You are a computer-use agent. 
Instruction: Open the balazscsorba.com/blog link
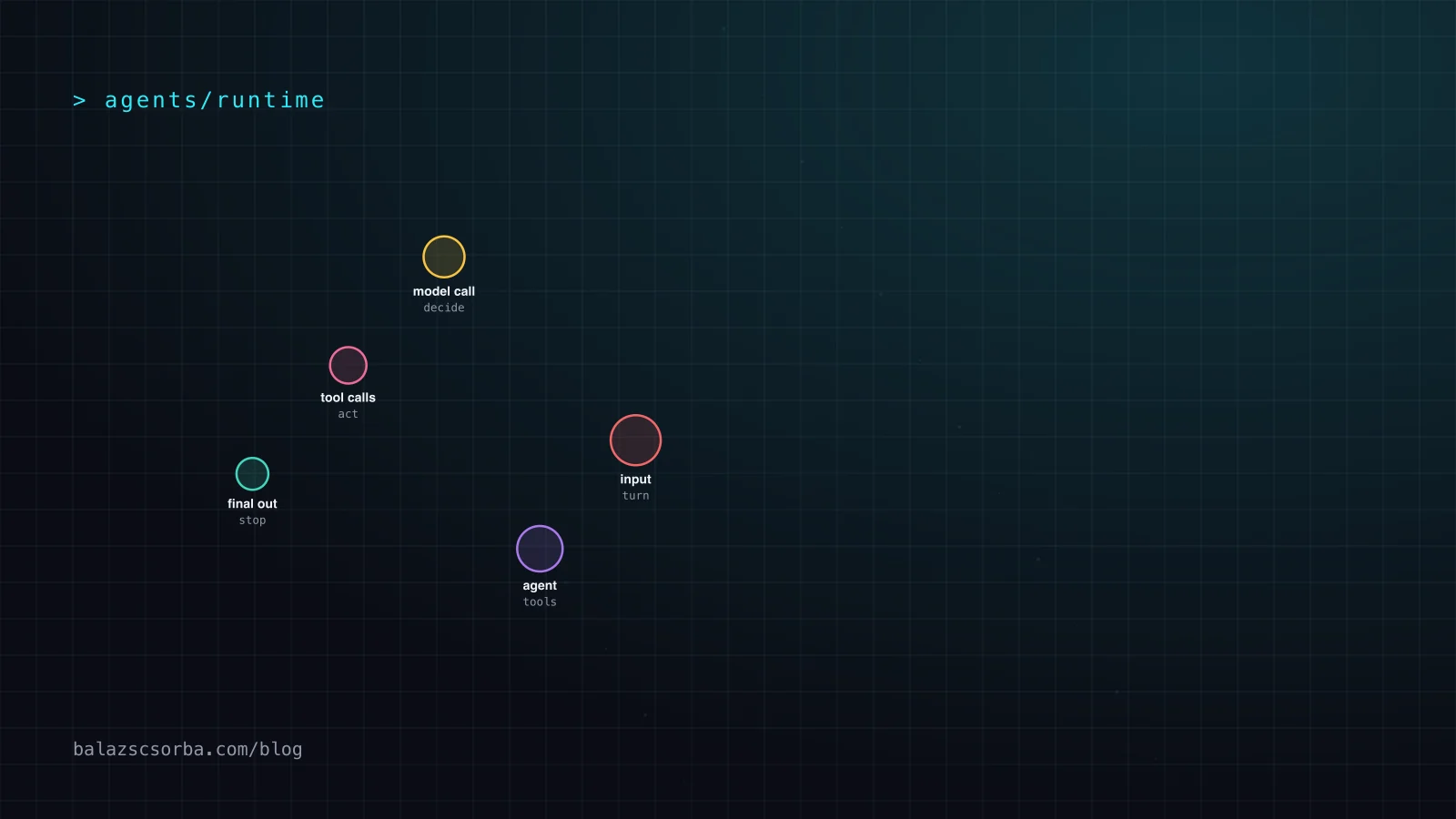coord(187,749)
